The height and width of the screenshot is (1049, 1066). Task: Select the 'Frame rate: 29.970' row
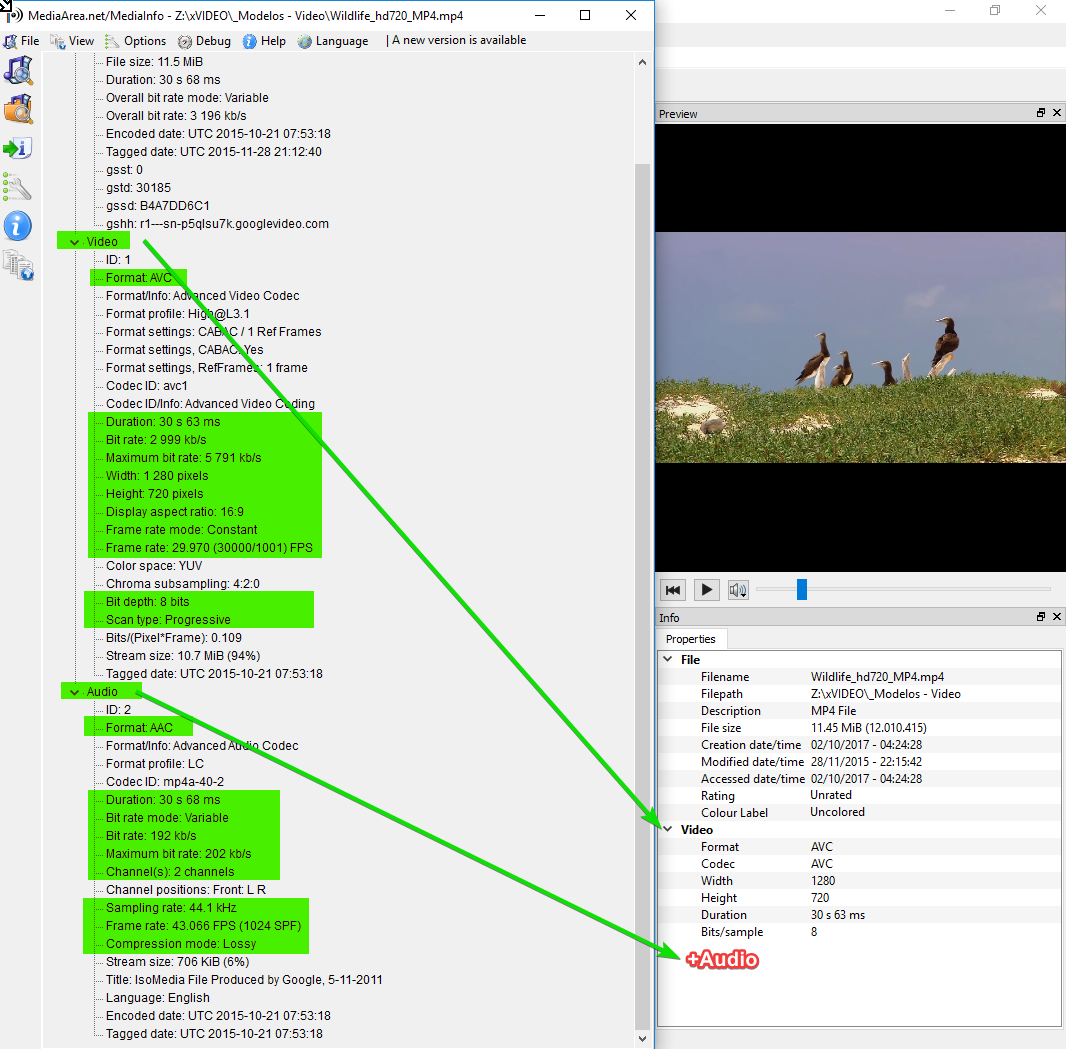[x=209, y=548]
